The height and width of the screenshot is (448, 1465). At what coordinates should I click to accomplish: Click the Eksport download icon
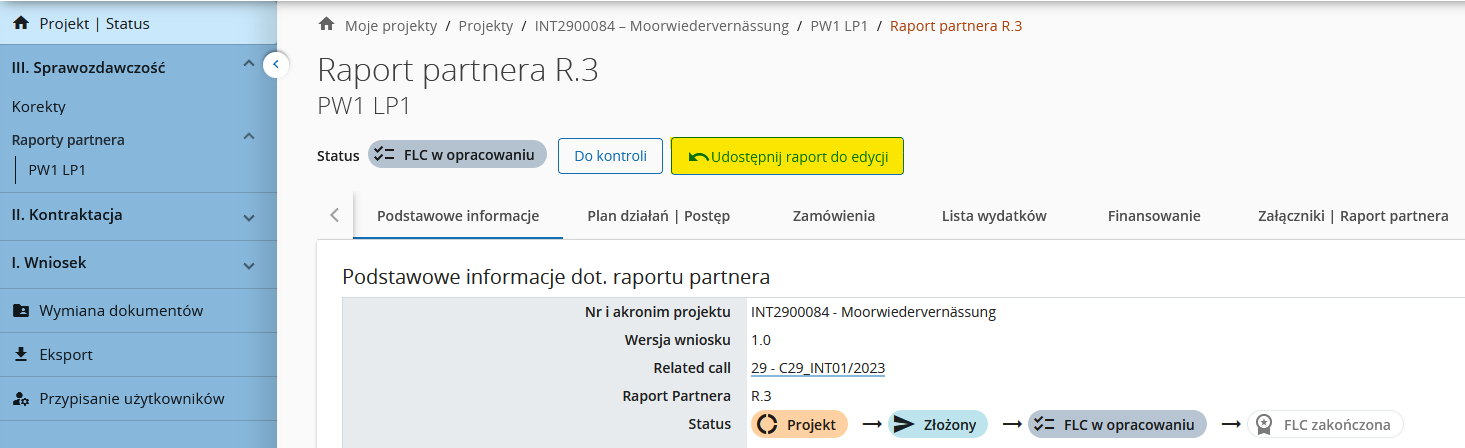tap(20, 354)
